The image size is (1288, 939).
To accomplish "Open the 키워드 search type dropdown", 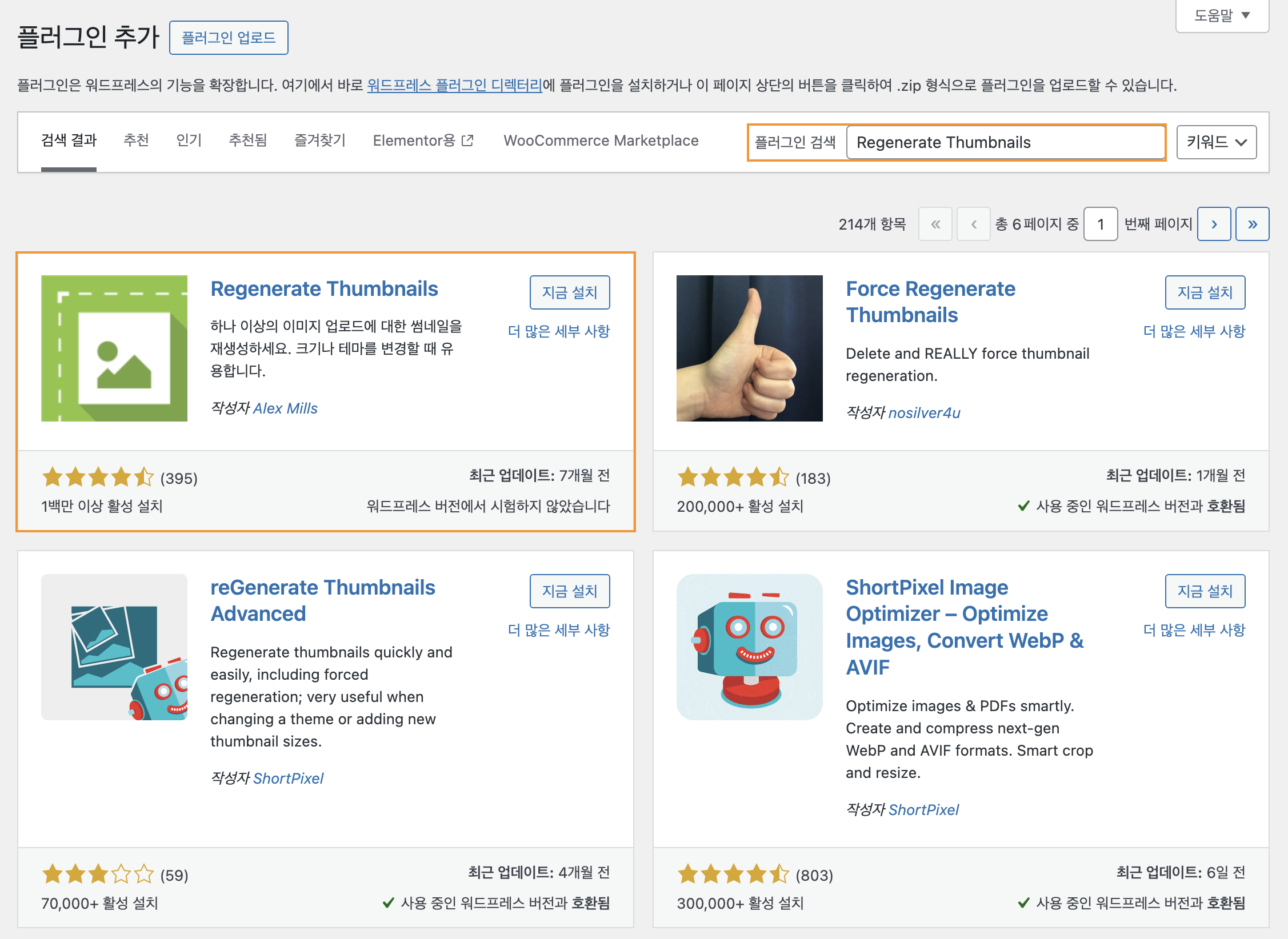I will point(1216,142).
